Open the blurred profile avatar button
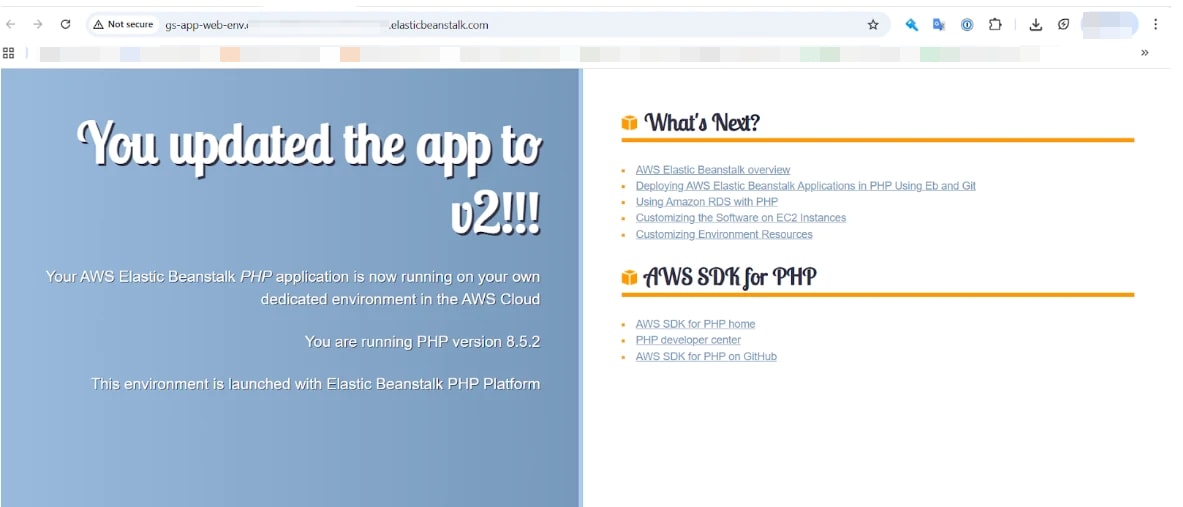 pos(1109,25)
